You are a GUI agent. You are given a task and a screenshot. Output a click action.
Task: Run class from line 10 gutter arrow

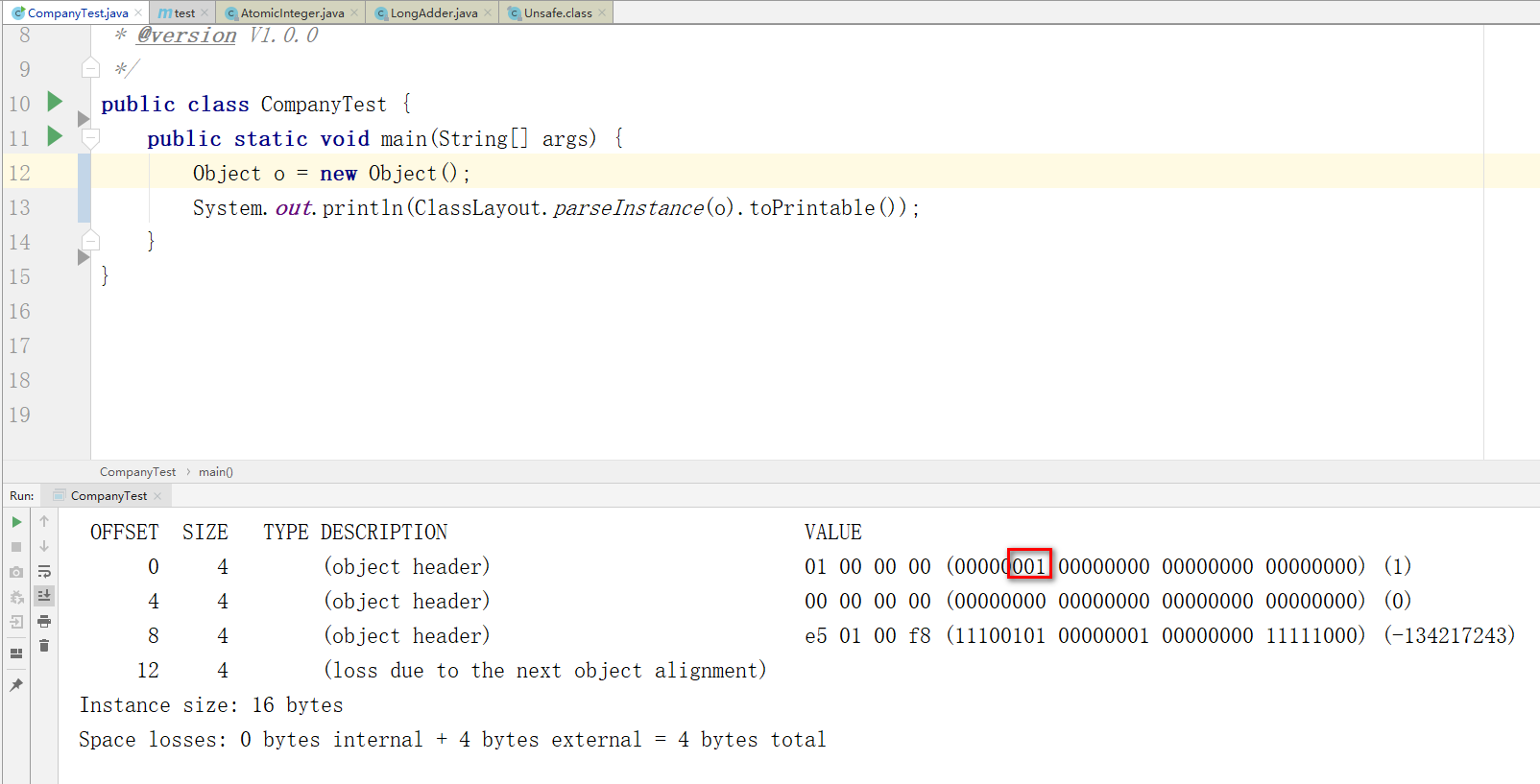(55, 102)
